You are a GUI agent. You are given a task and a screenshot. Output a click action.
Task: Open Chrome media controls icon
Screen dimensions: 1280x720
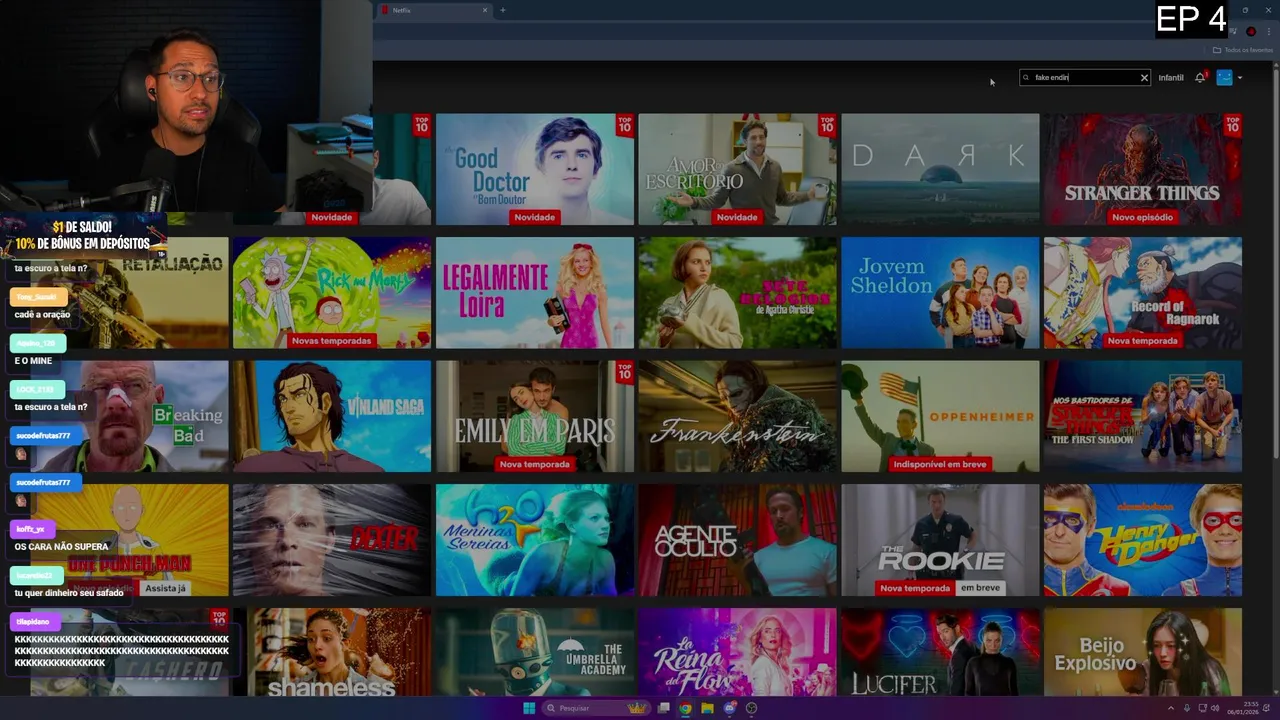click(1233, 31)
